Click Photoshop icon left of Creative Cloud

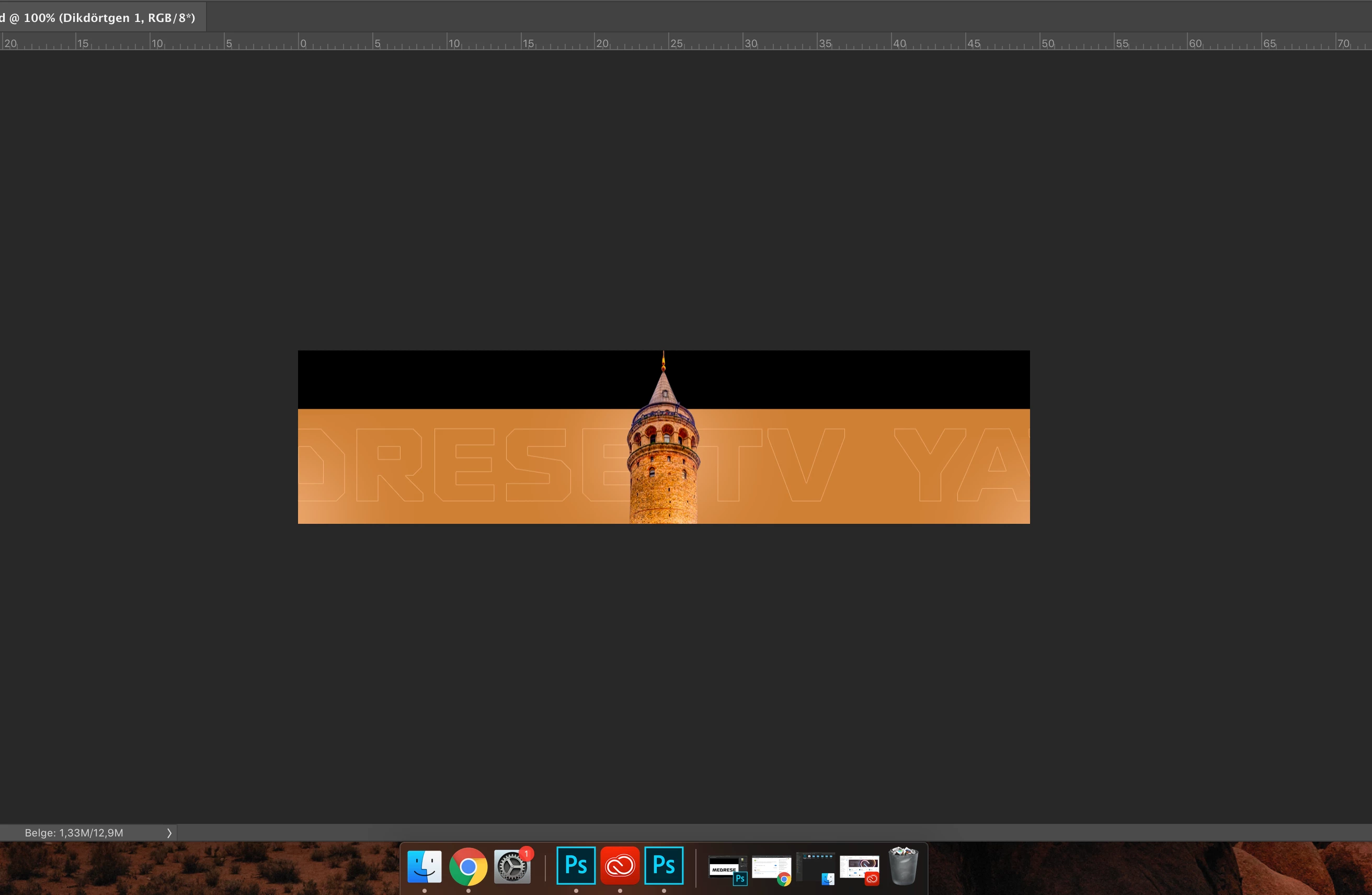point(576,866)
